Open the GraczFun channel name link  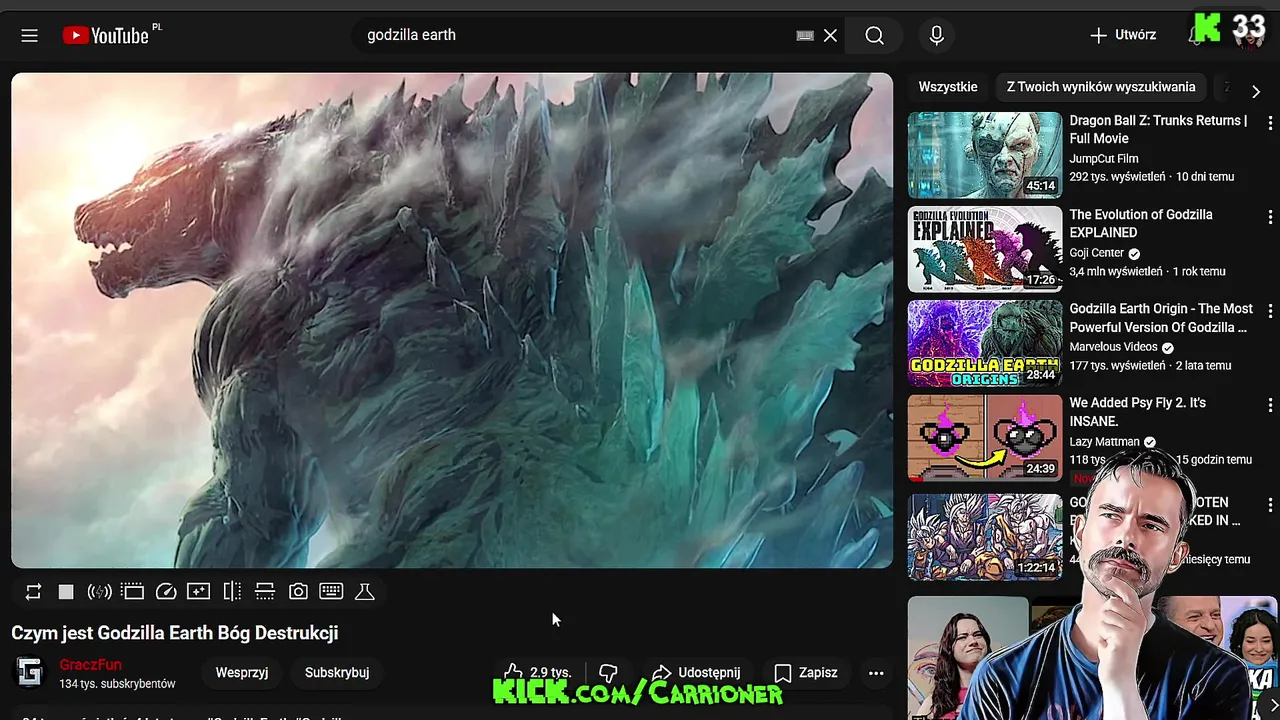(90, 665)
